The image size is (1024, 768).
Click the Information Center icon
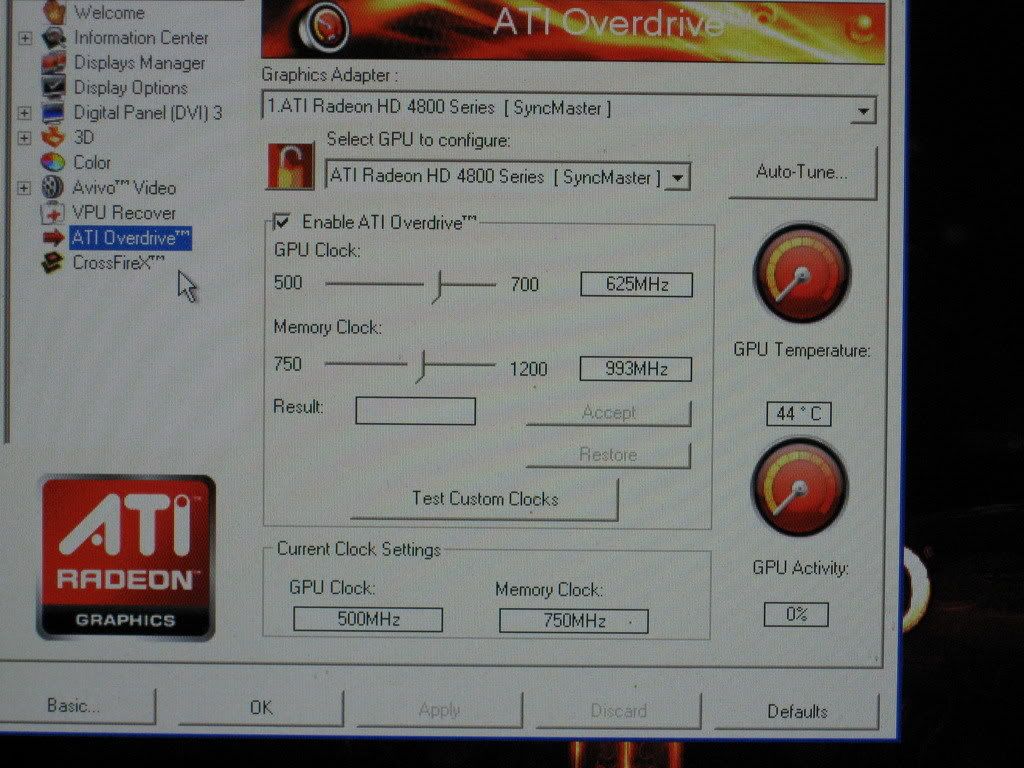click(54, 38)
